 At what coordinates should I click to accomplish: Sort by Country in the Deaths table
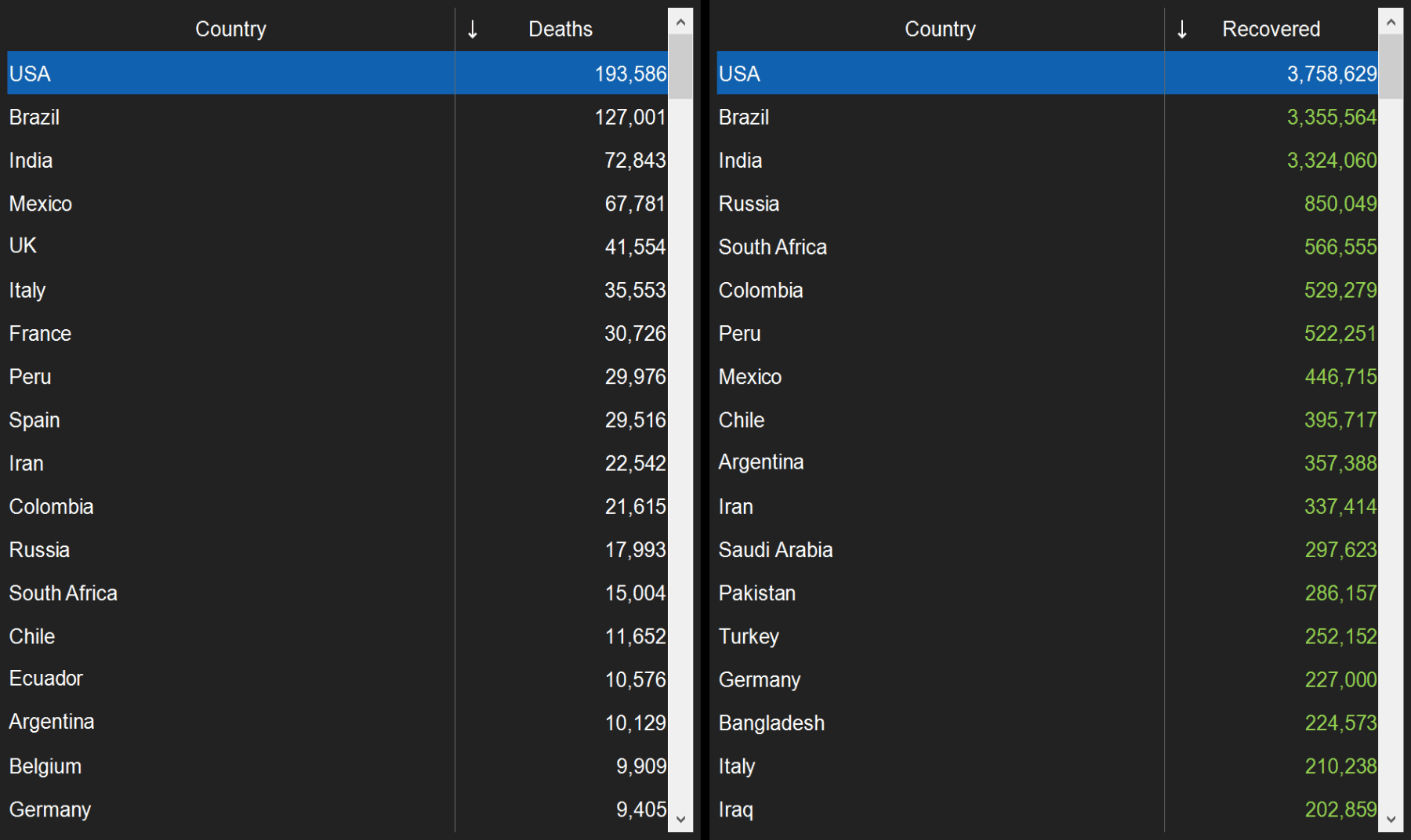[x=230, y=30]
